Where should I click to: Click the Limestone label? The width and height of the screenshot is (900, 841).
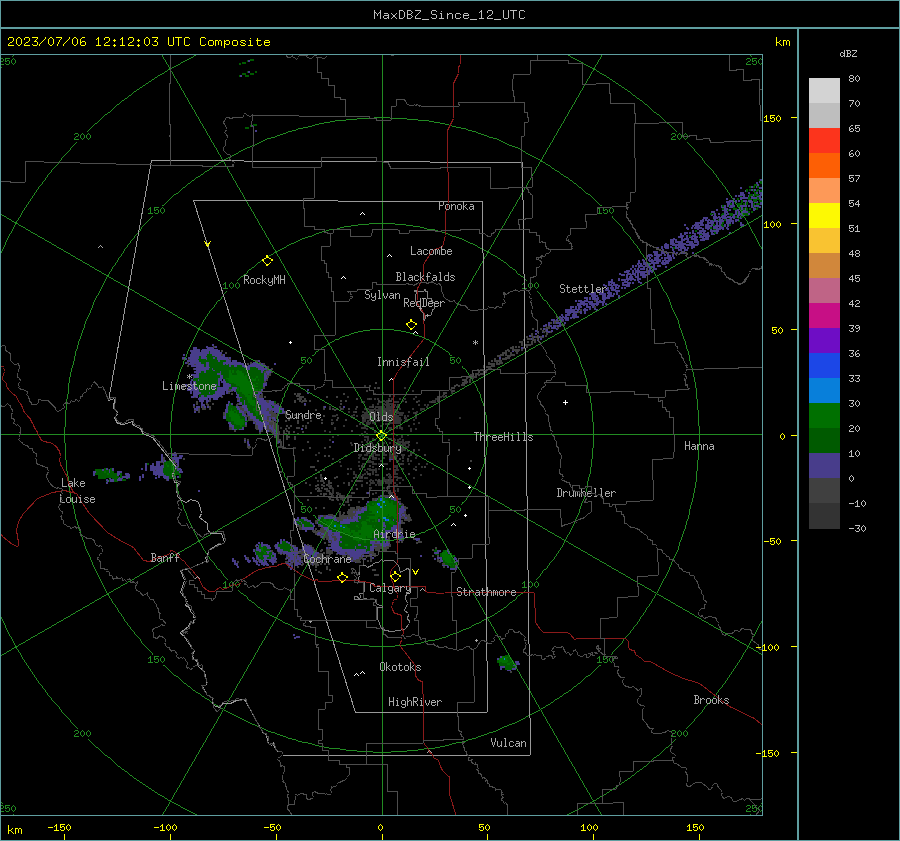coord(189,386)
